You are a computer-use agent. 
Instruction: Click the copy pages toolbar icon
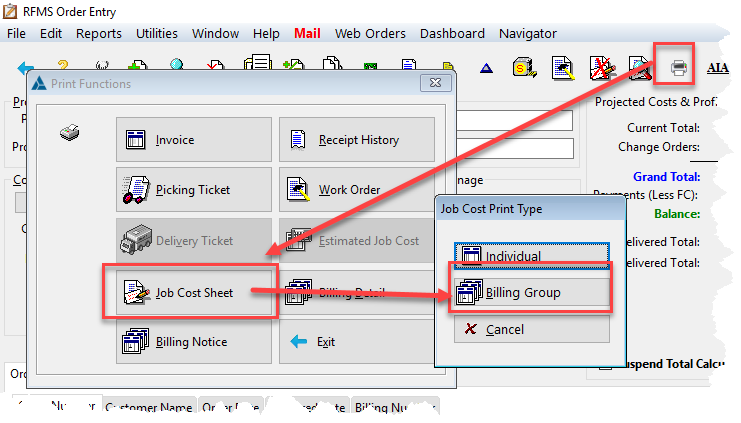tap(333, 63)
